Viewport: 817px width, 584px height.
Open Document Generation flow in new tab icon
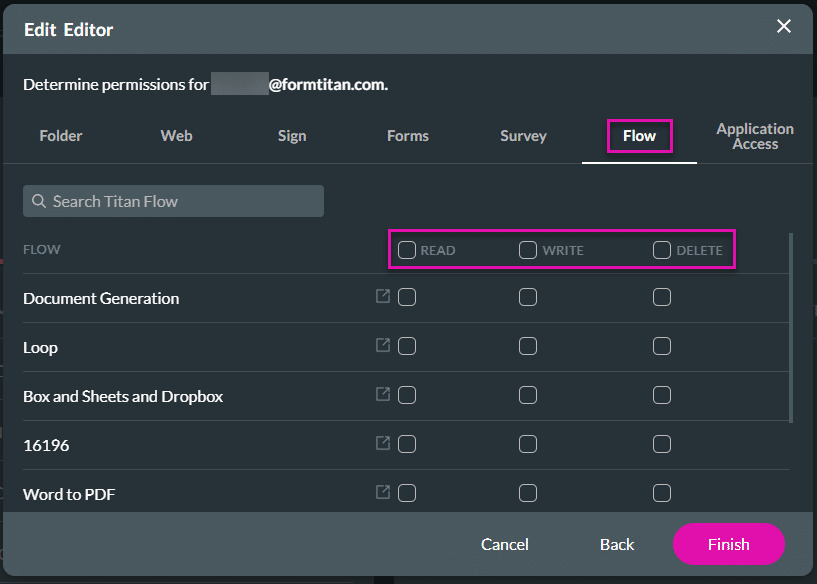pyautogui.click(x=383, y=297)
